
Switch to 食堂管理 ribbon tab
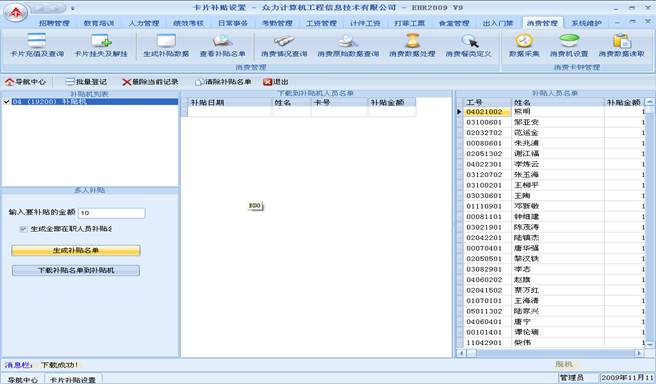pyautogui.click(x=454, y=23)
